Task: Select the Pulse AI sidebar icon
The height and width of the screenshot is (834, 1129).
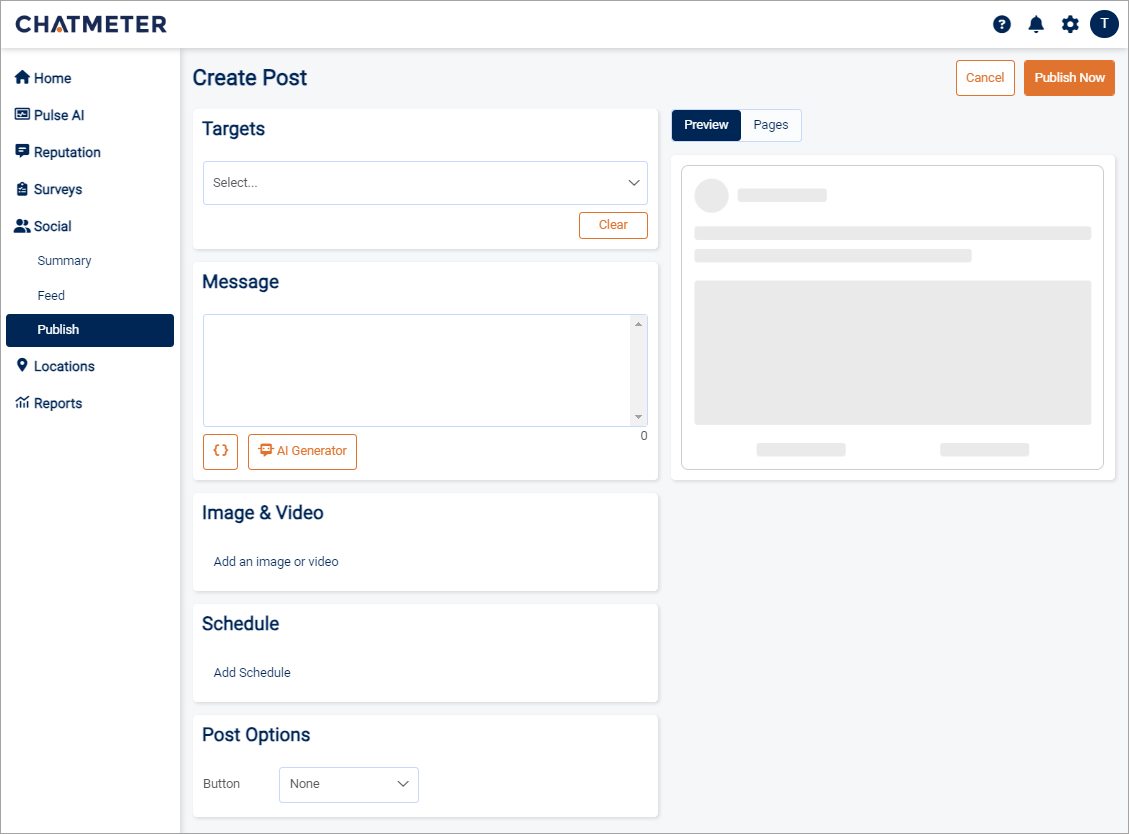Action: [x=22, y=114]
